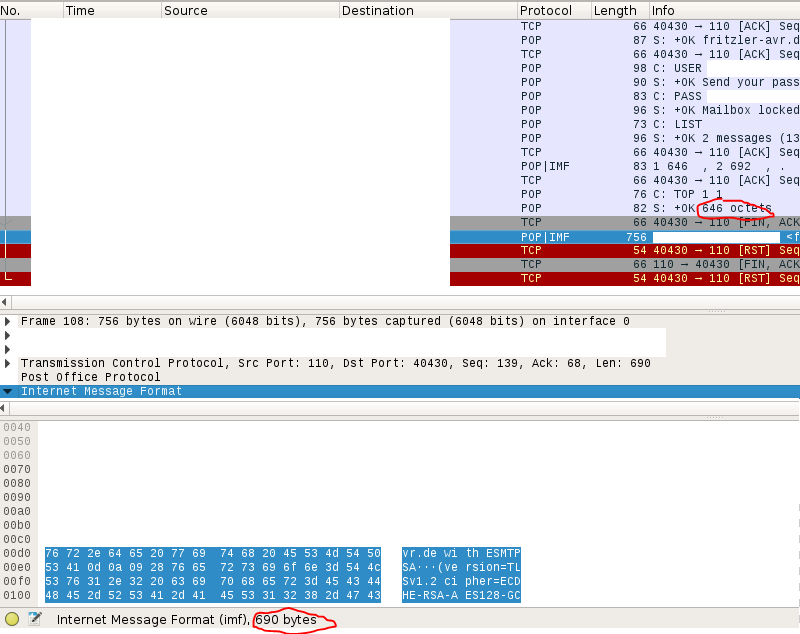800x634 pixels.
Task: Click the packet list horizontal scrollbar left arrow
Action: pyautogui.click(x=5, y=302)
